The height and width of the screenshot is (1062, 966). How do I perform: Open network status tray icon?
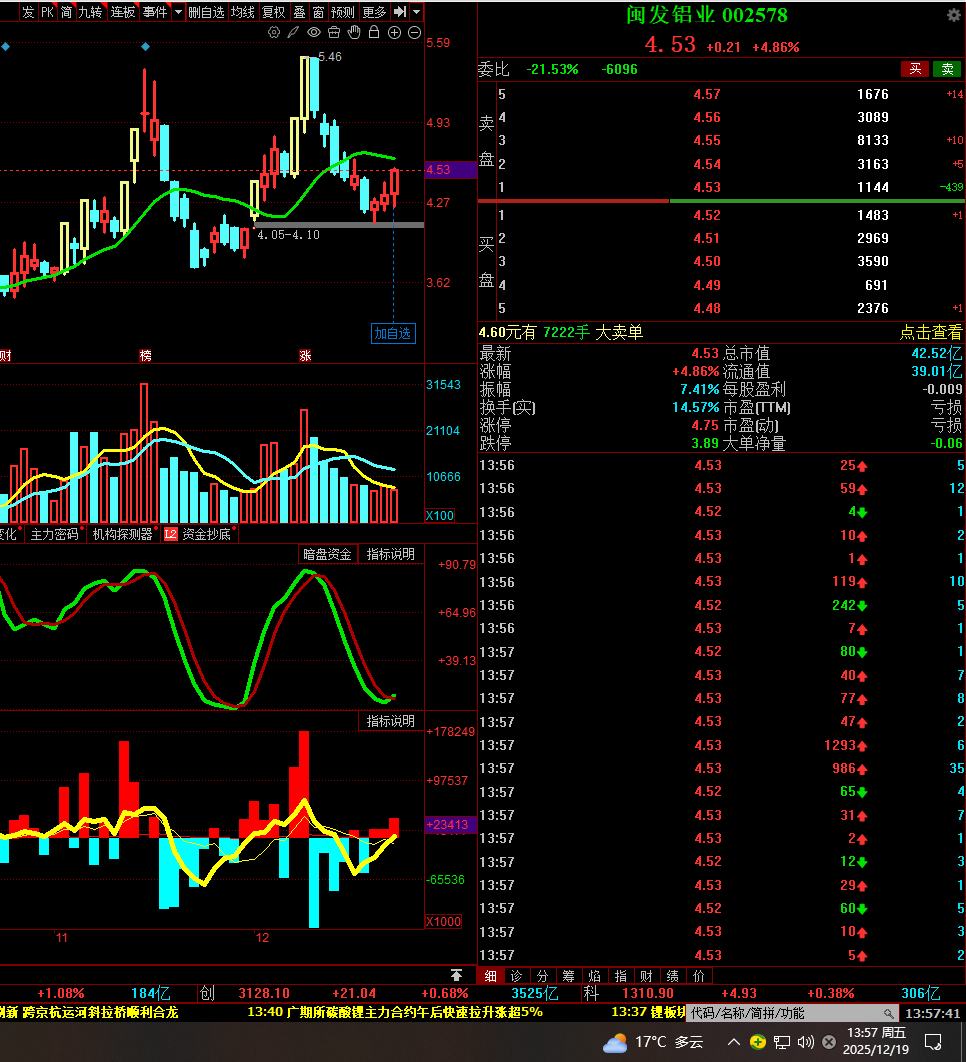point(782,1042)
